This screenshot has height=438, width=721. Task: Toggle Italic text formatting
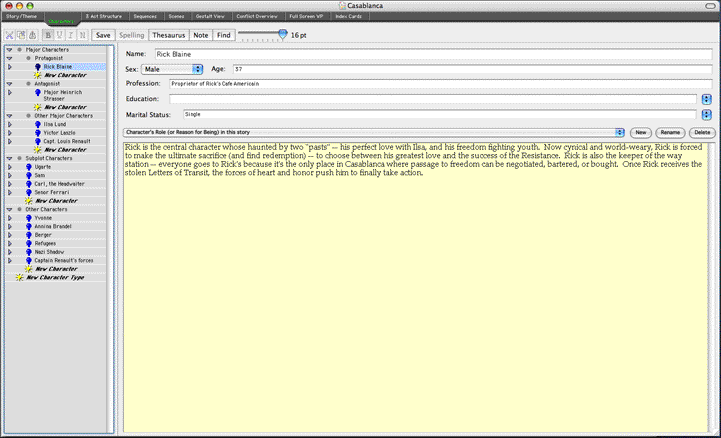(71, 35)
